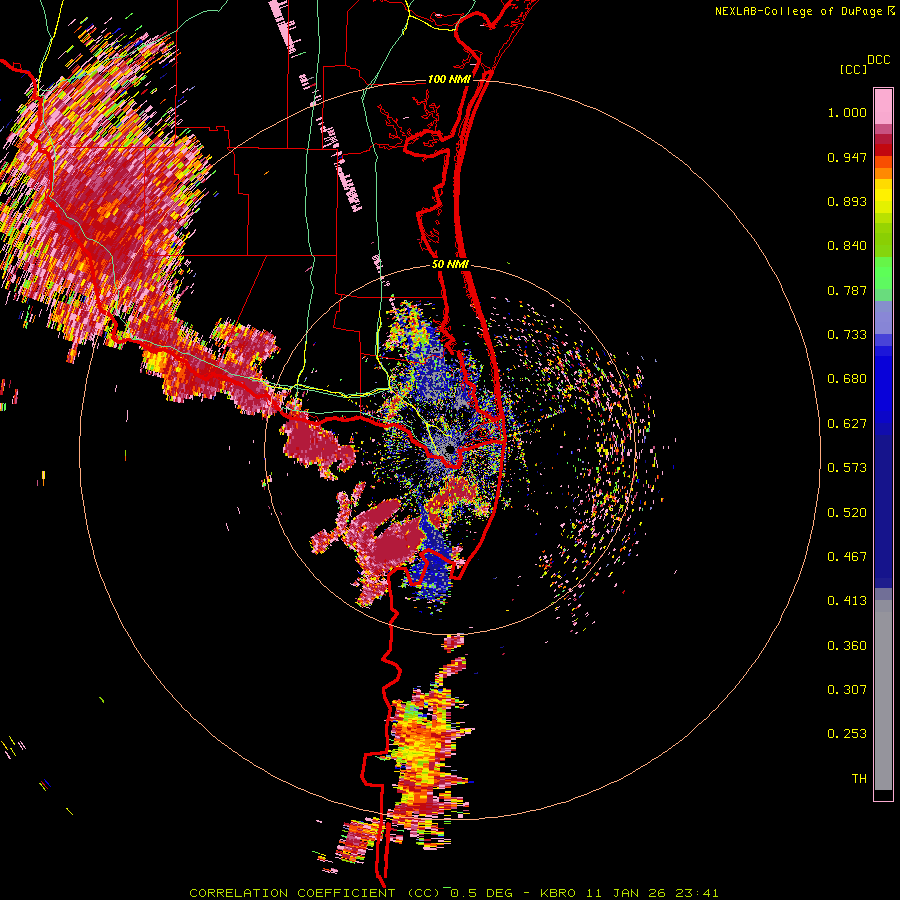Click the [CC] legend unit label
900x900 pixels.
pyautogui.click(x=853, y=69)
